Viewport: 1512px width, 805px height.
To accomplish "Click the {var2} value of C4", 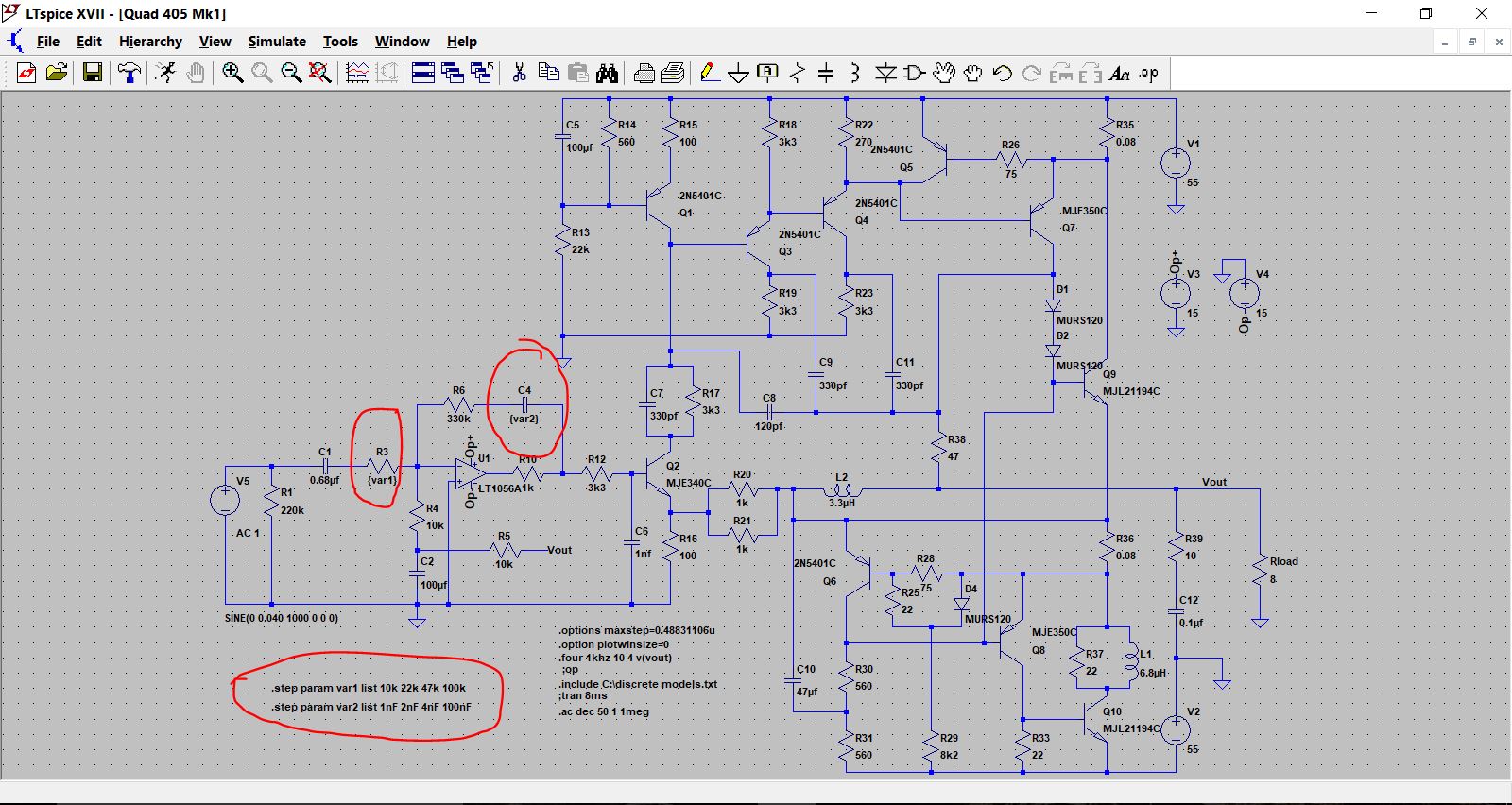I will [x=524, y=419].
